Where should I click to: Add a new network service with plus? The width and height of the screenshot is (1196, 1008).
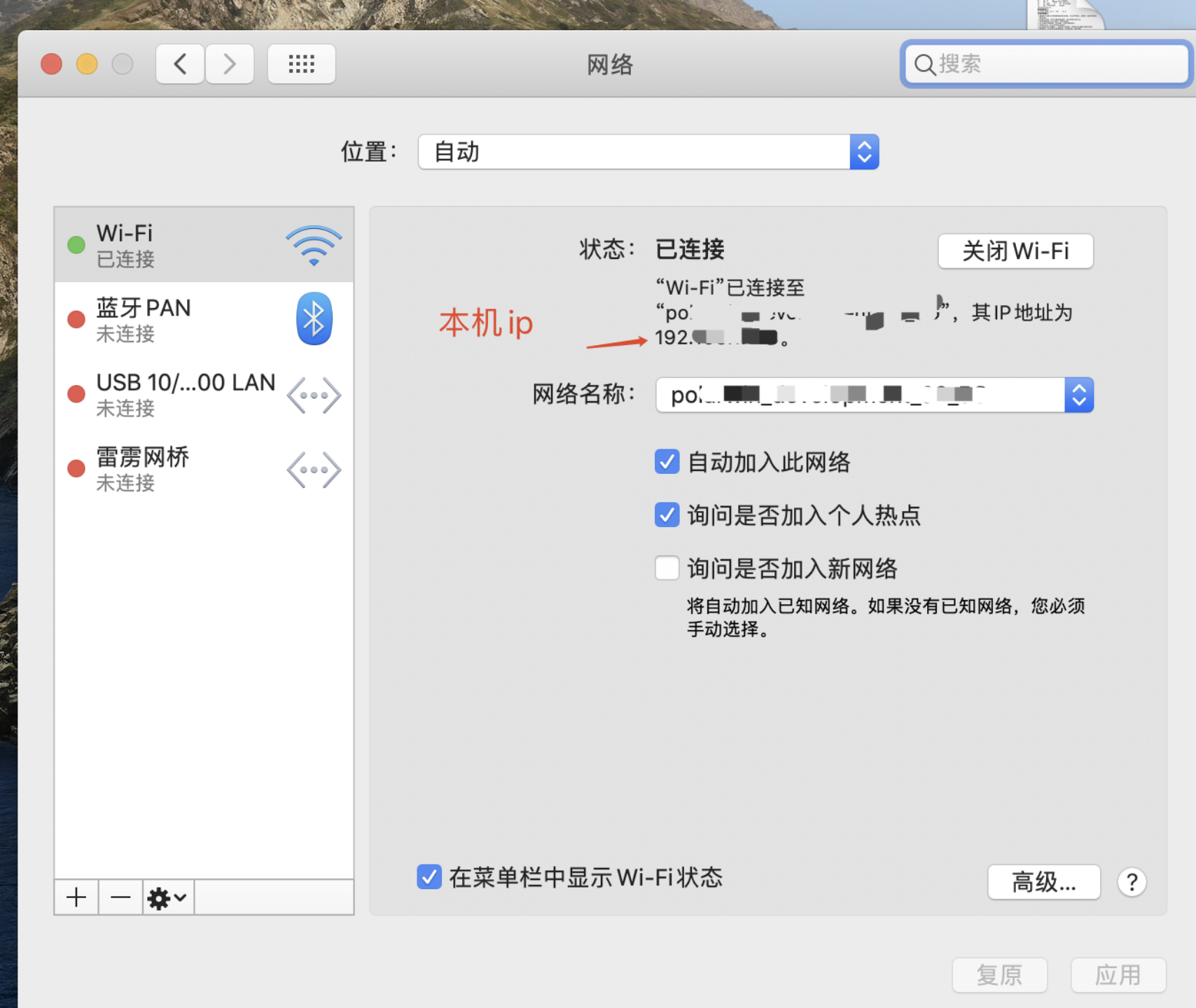click(x=76, y=897)
